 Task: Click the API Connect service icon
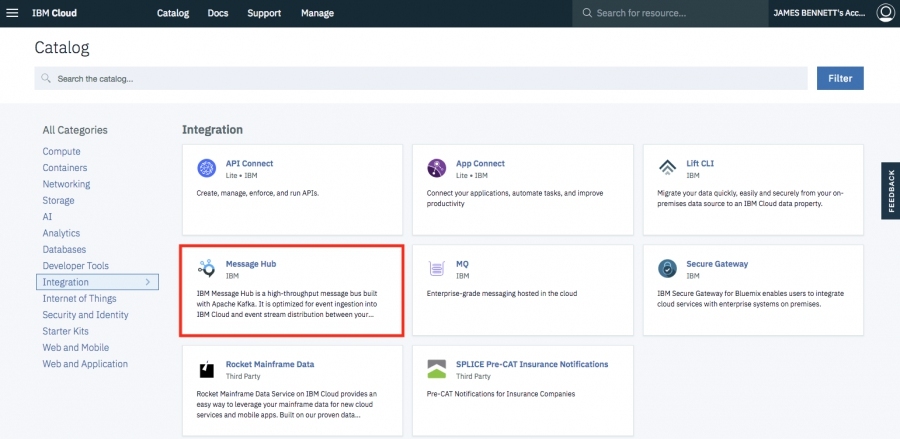click(x=206, y=168)
